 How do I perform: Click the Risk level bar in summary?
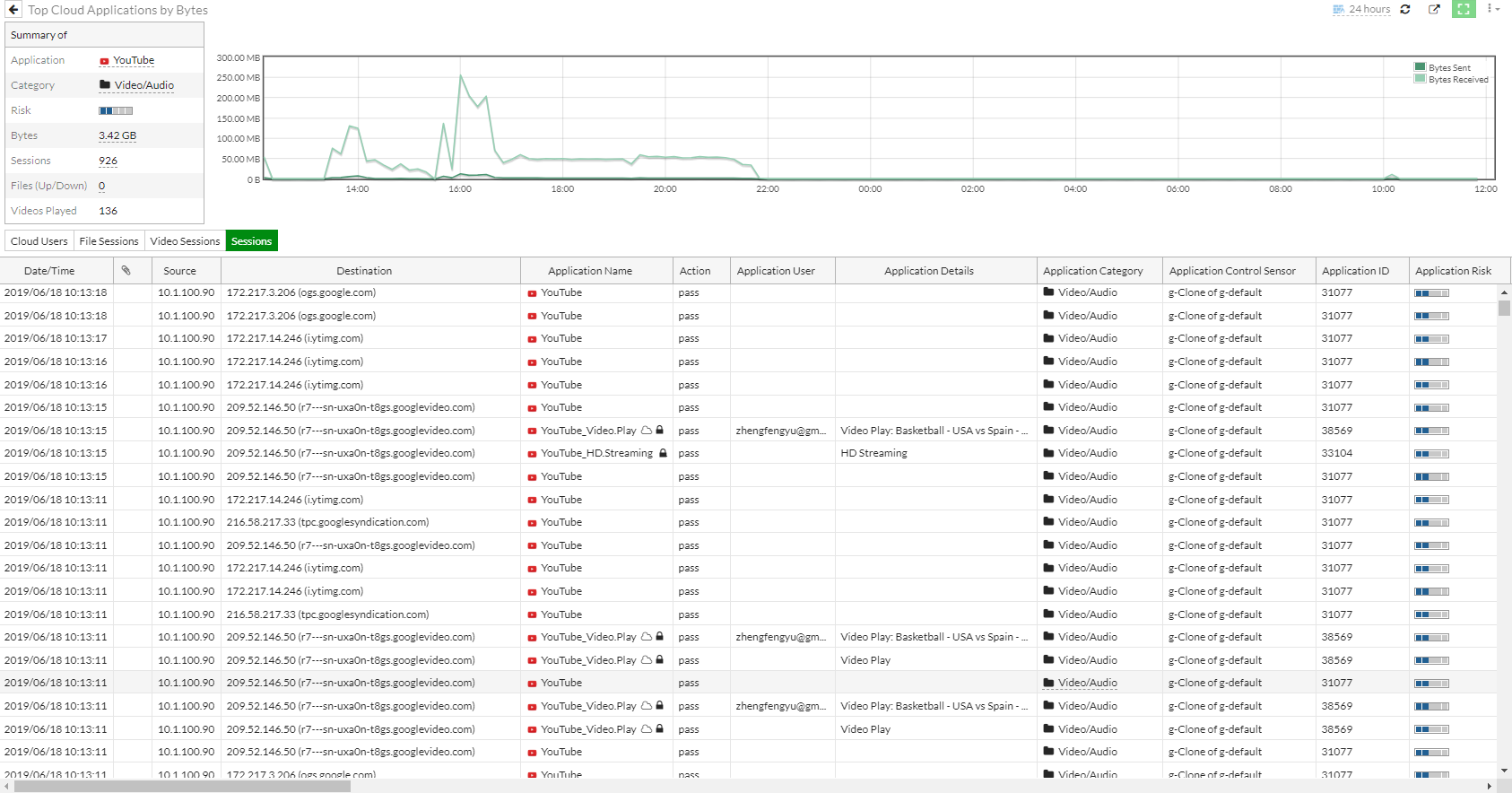click(116, 111)
